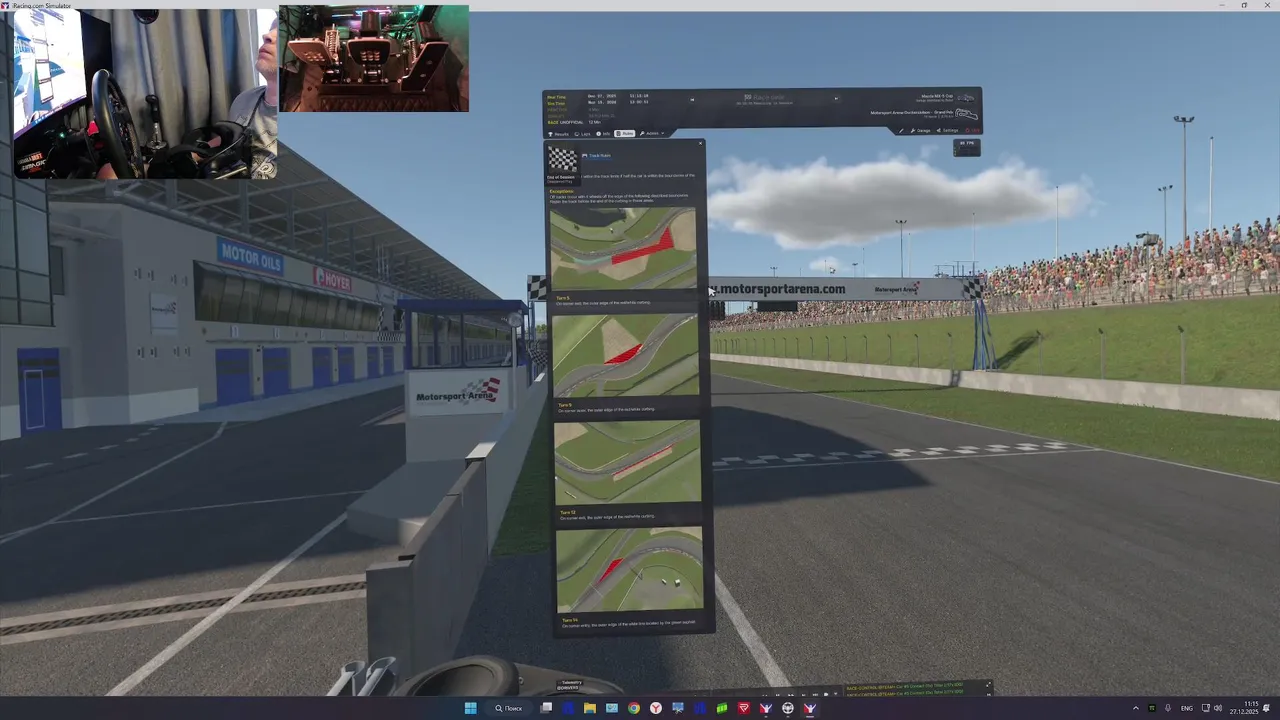Show hidden system tray icons

(x=1136, y=708)
